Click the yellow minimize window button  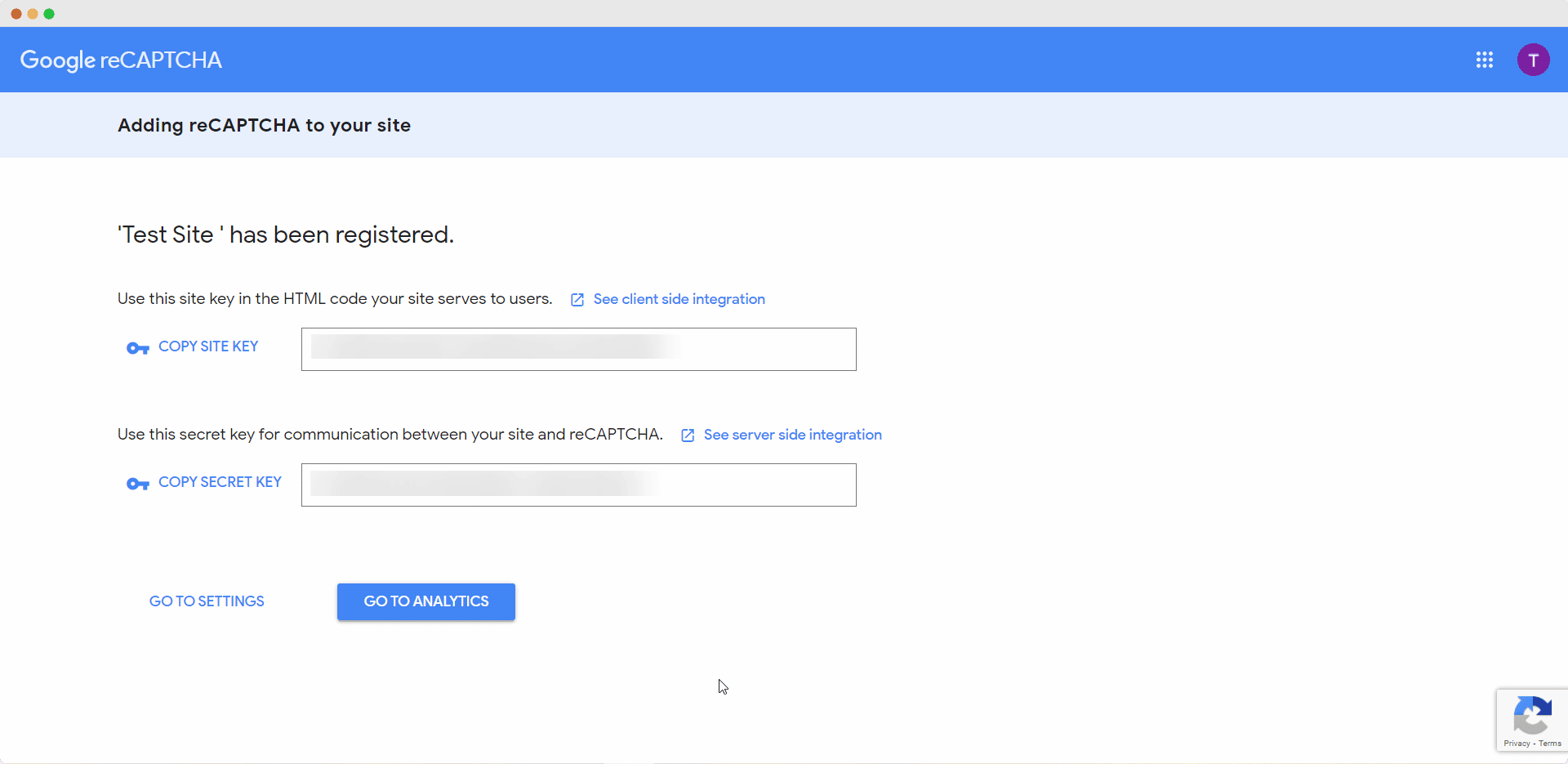(33, 14)
